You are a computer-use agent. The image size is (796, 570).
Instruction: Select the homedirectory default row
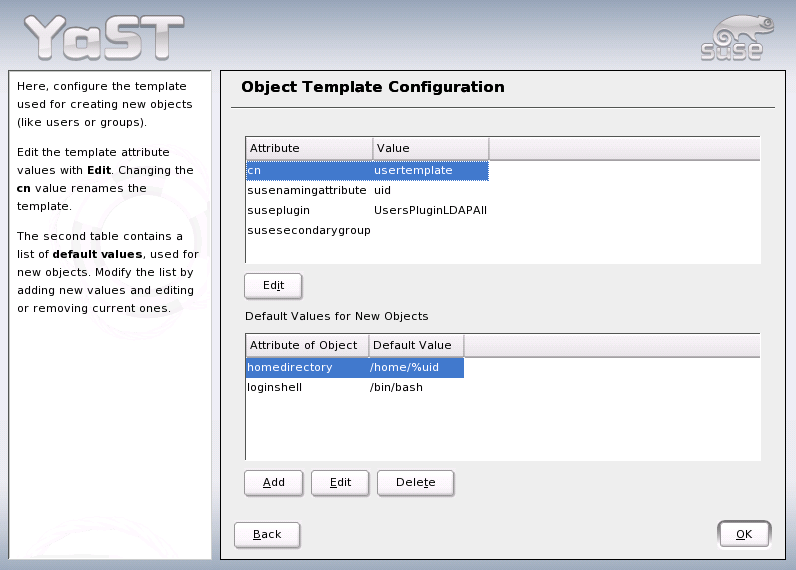pos(355,367)
